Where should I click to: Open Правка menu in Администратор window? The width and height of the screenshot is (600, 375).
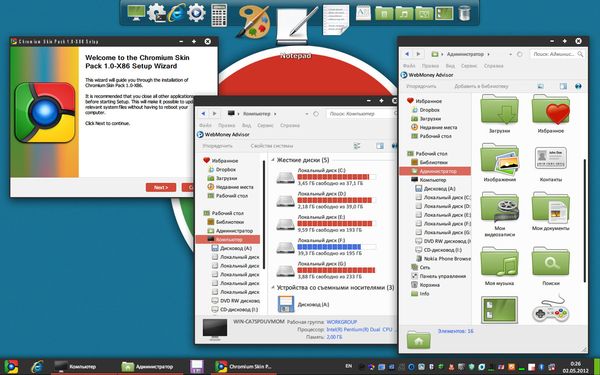click(430, 66)
